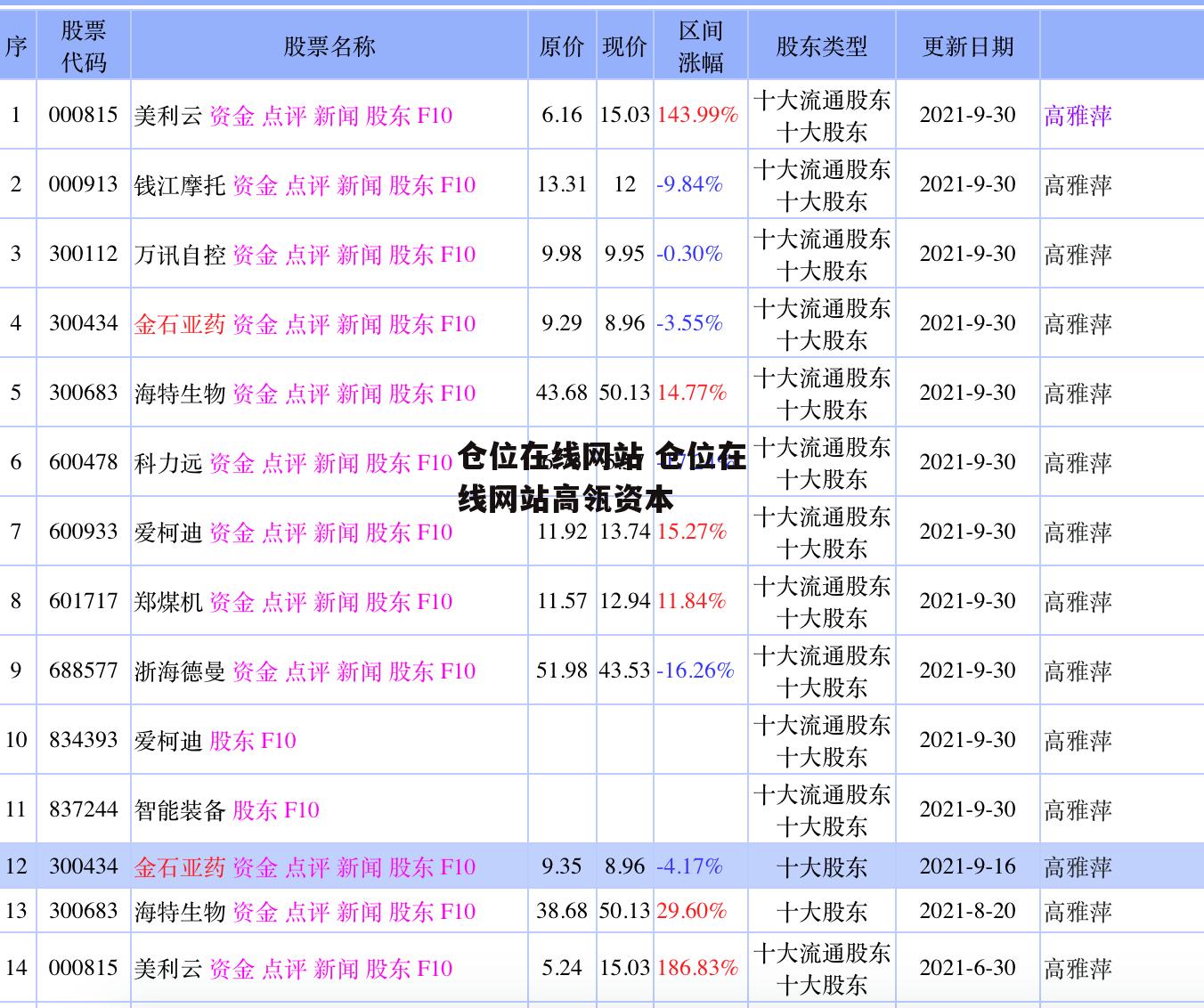Select 11.84% gain value

coord(692,601)
